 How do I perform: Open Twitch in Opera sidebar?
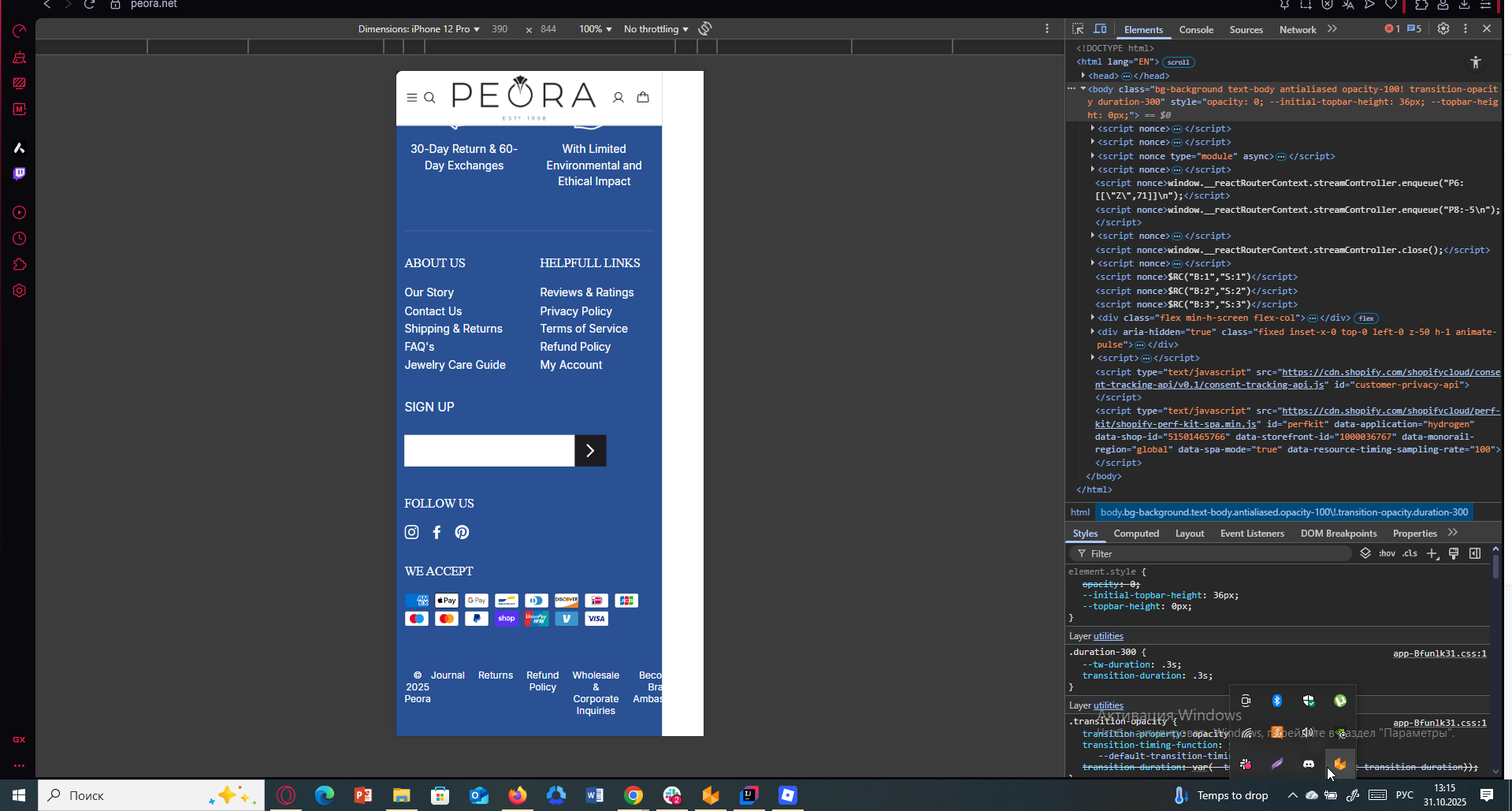coord(20,173)
